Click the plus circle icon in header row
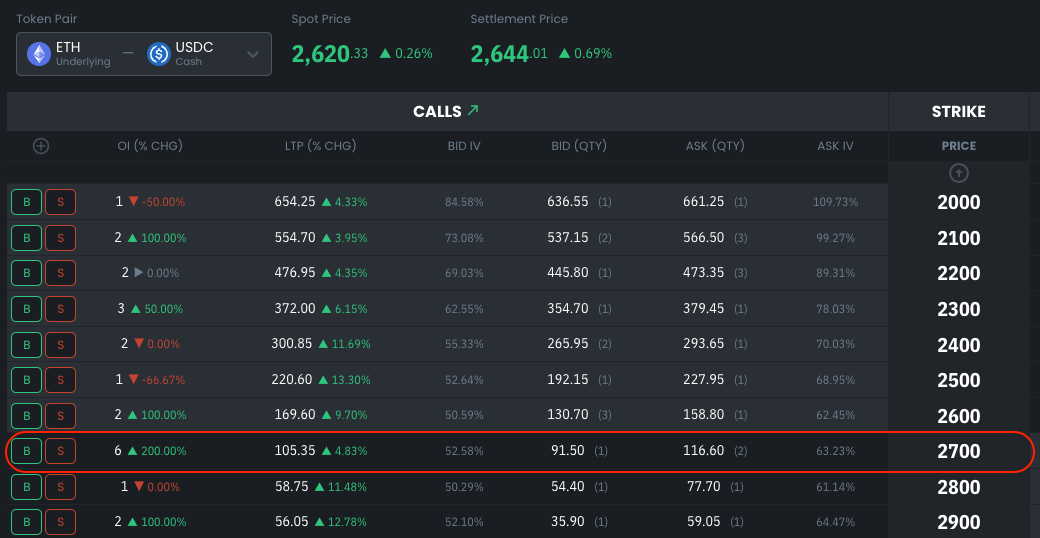 41,146
